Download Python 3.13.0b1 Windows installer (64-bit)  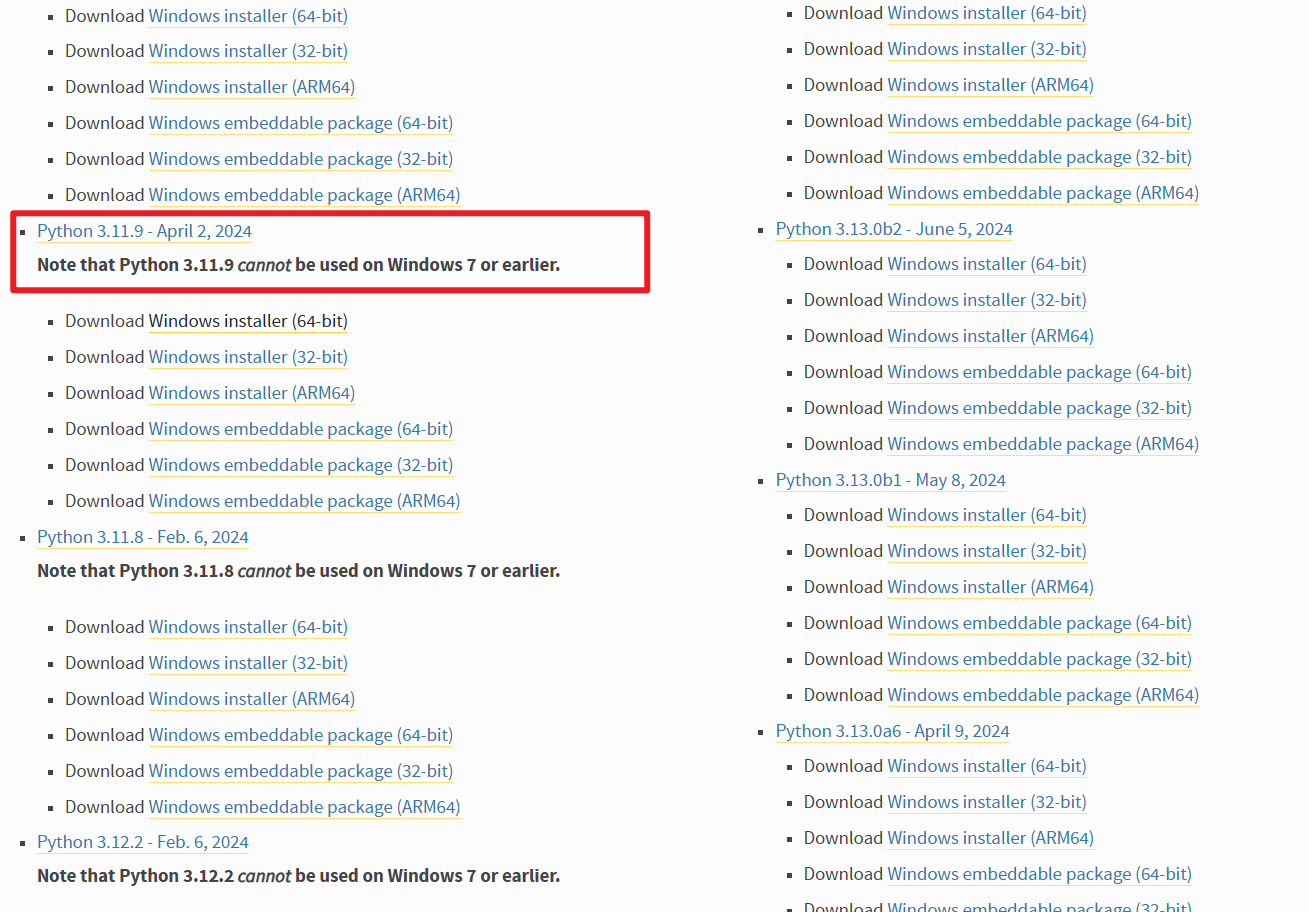(x=987, y=515)
